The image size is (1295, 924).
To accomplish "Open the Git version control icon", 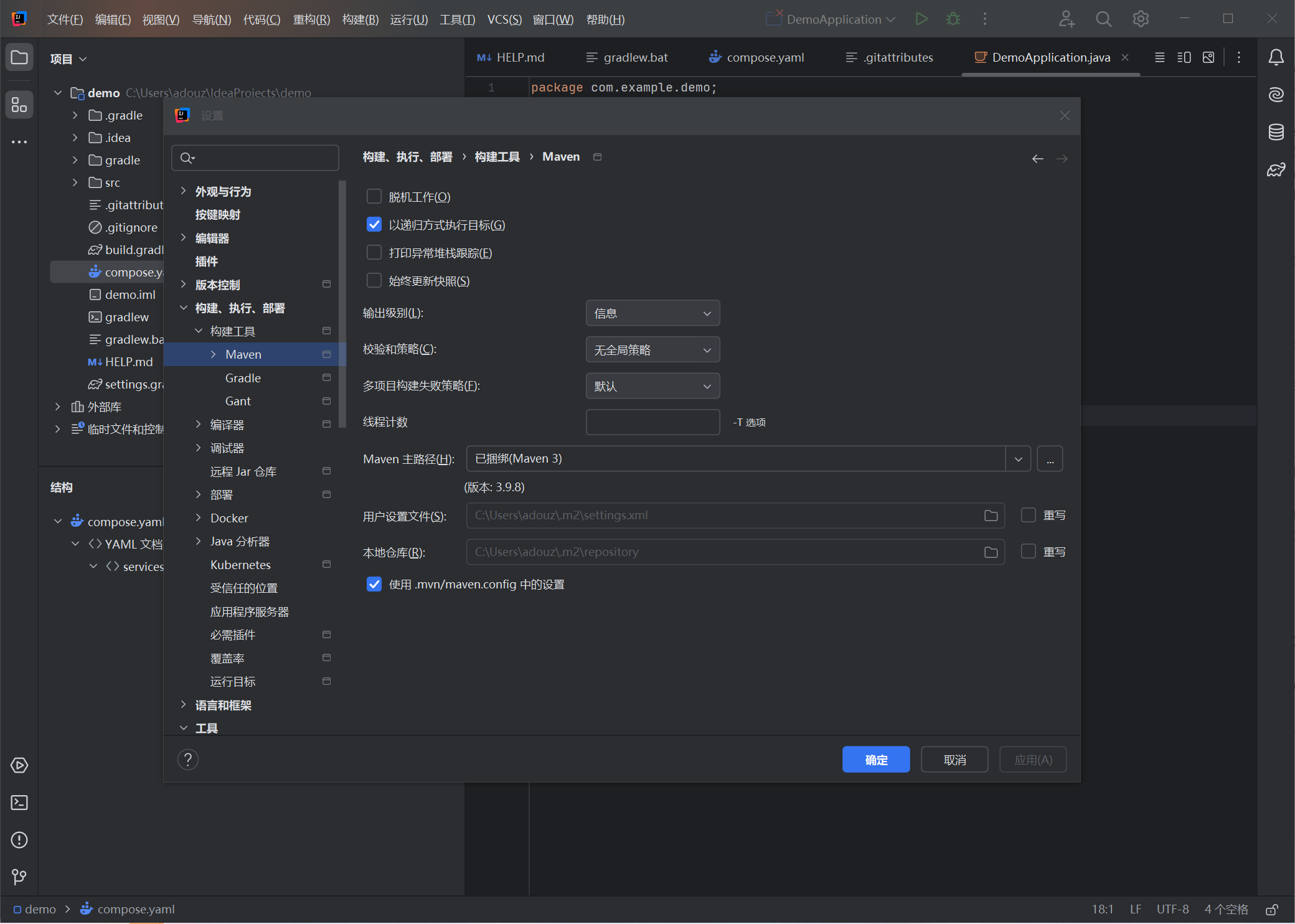I will [19, 877].
